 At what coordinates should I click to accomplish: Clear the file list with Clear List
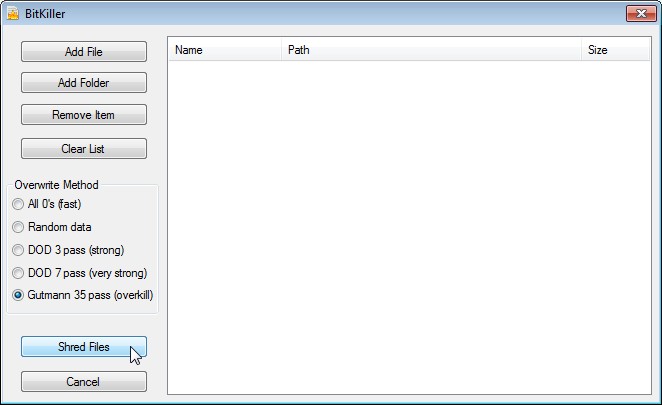point(84,149)
